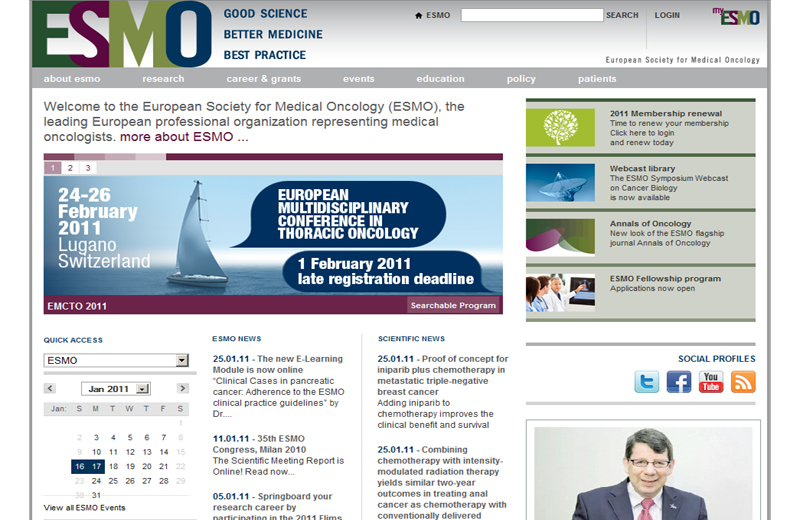Open the EMCTO 2011 banner caption
Screen dimensions: 800x520
point(77,306)
